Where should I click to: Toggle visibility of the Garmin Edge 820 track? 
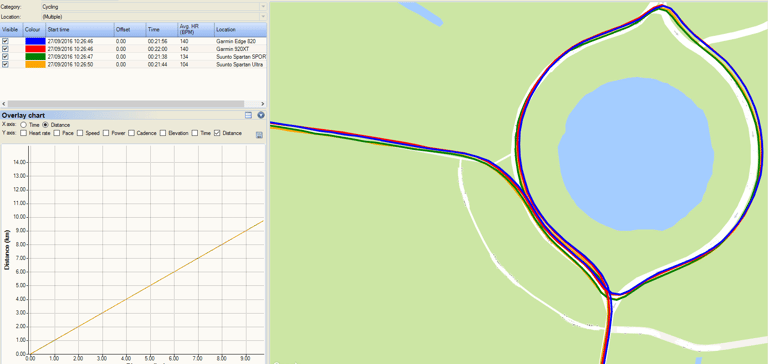coord(5,41)
